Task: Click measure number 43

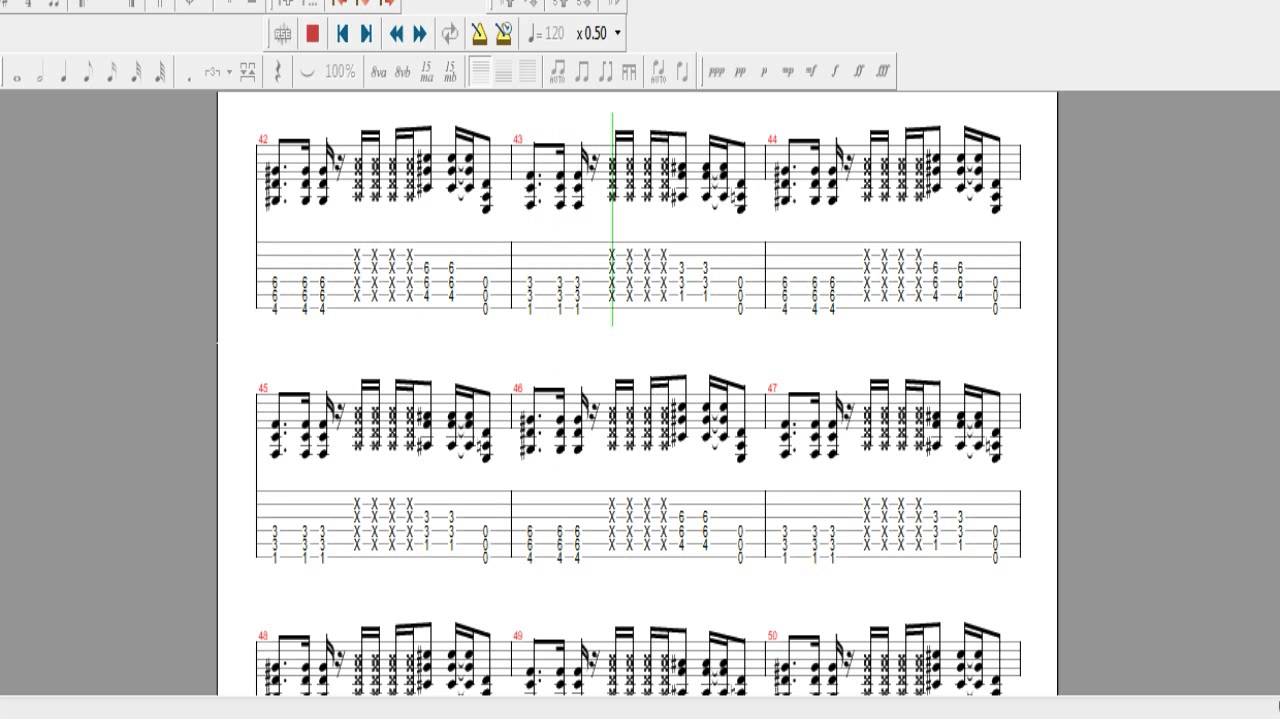Action: [x=518, y=140]
